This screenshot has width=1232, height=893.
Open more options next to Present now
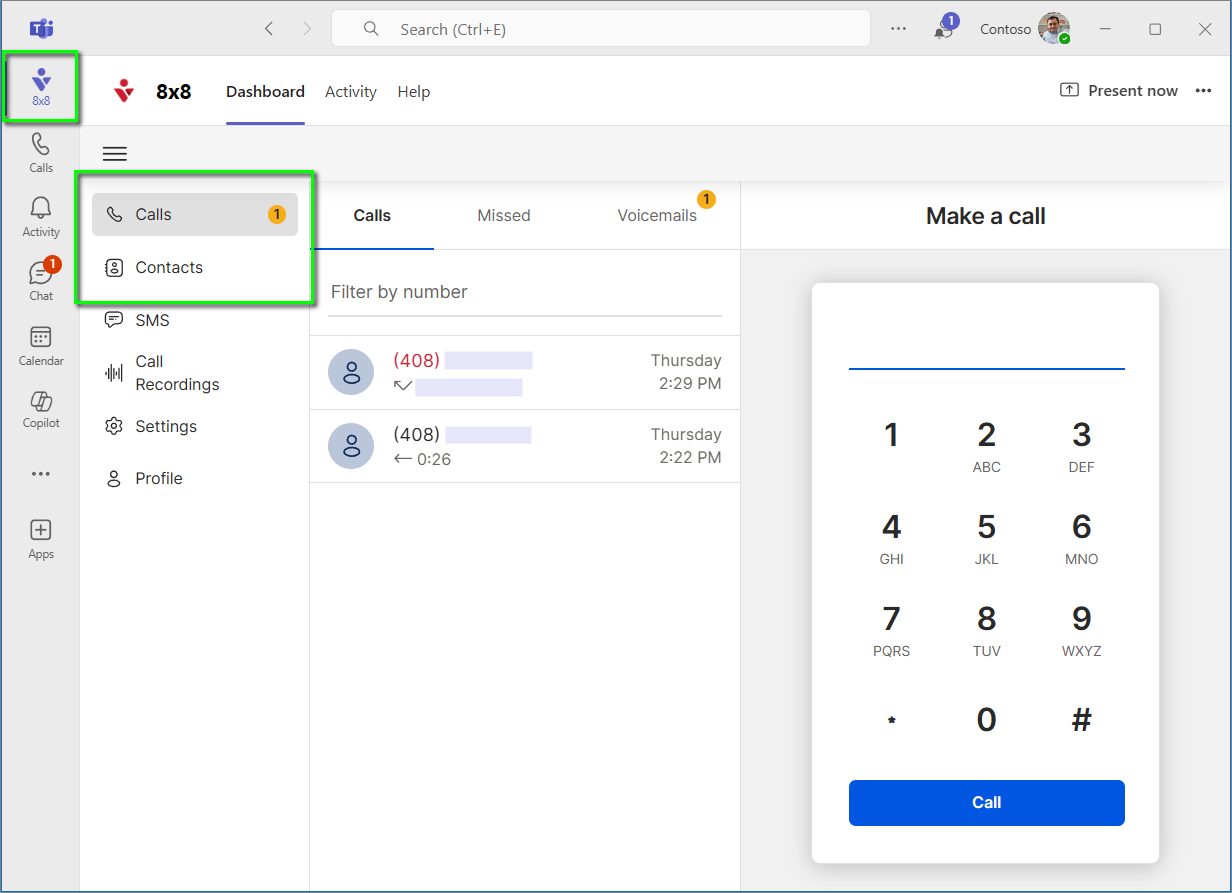pos(1202,91)
